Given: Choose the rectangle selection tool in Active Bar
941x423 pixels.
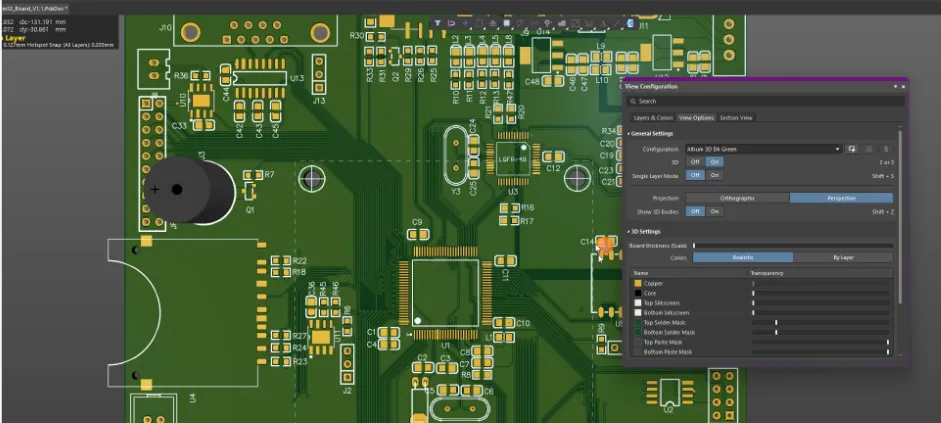Looking at the screenshot, I should coord(479,23).
